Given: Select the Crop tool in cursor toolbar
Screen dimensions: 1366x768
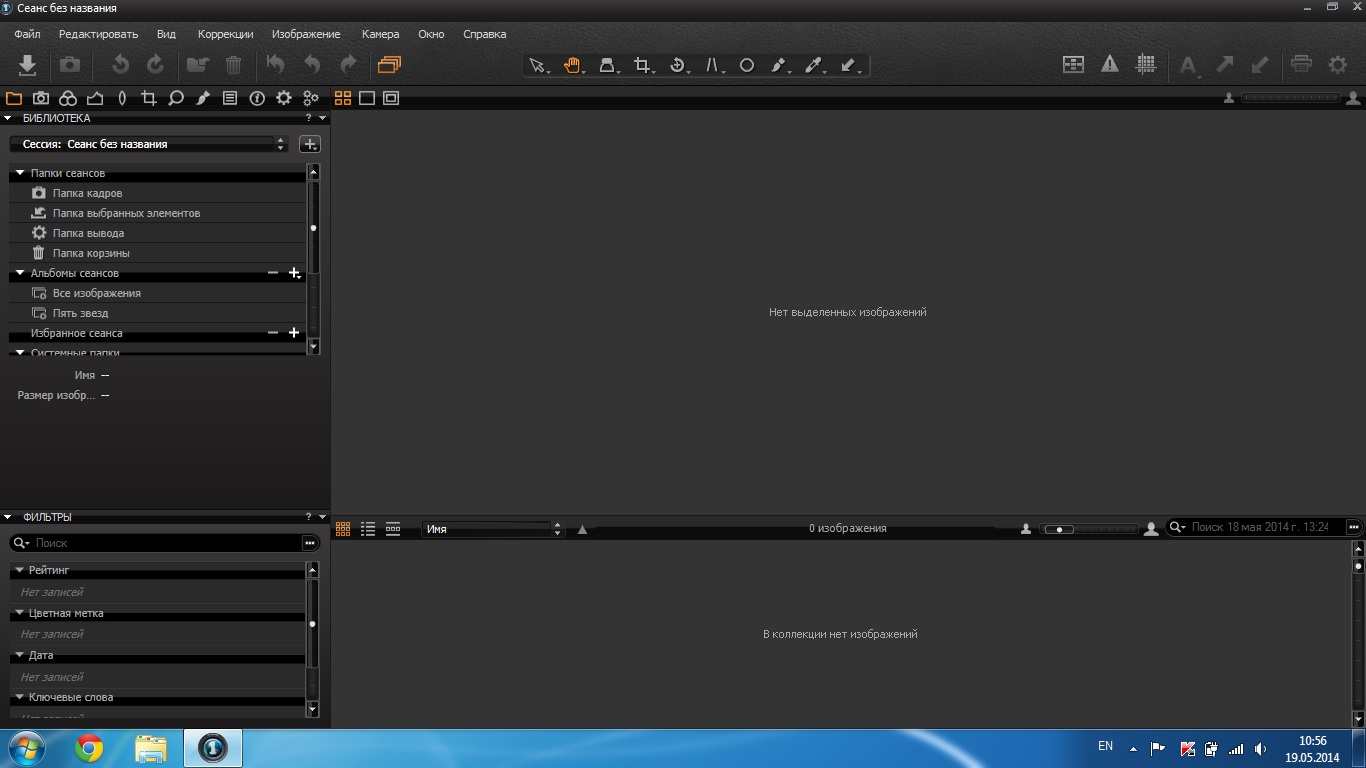Looking at the screenshot, I should (642, 66).
